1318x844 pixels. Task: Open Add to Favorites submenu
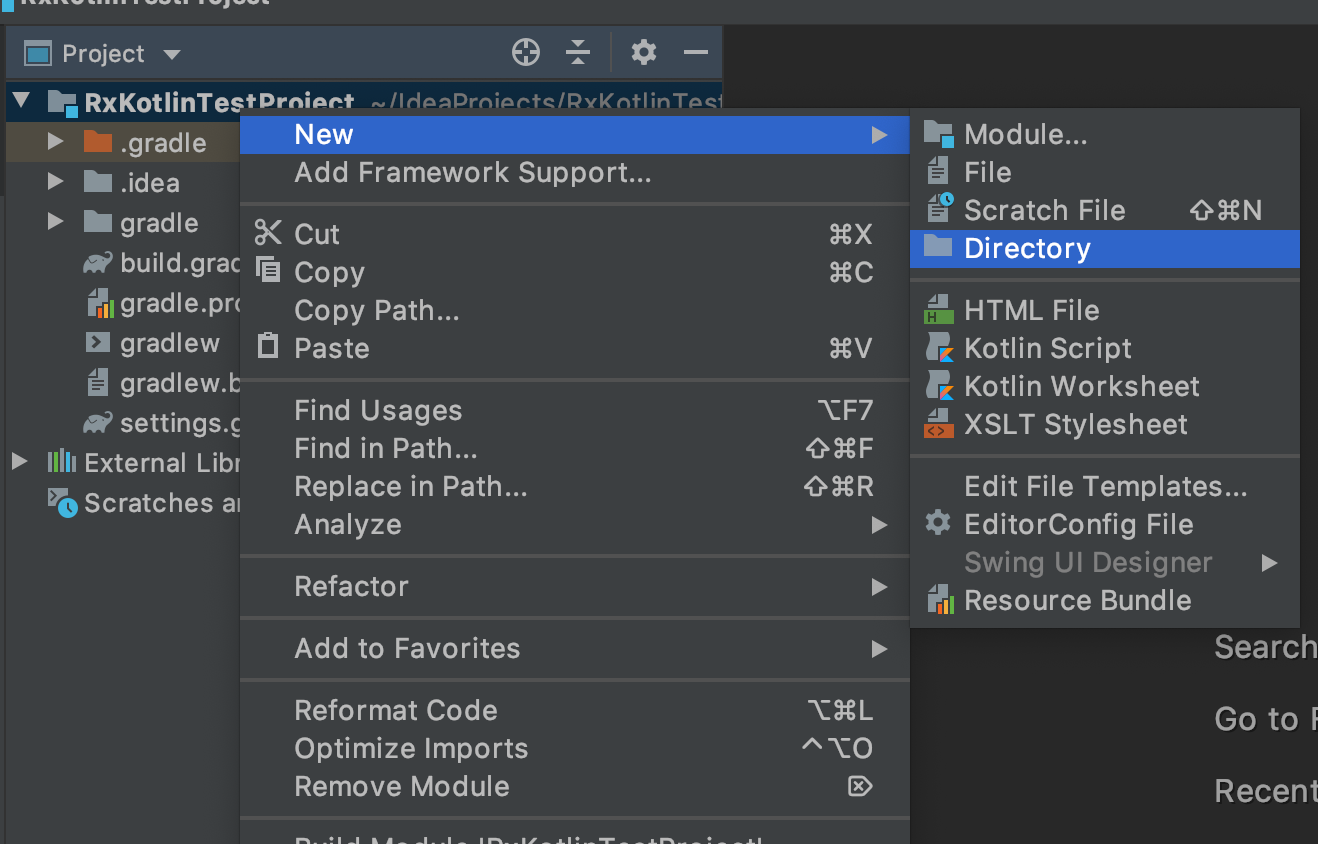pyautogui.click(x=574, y=648)
